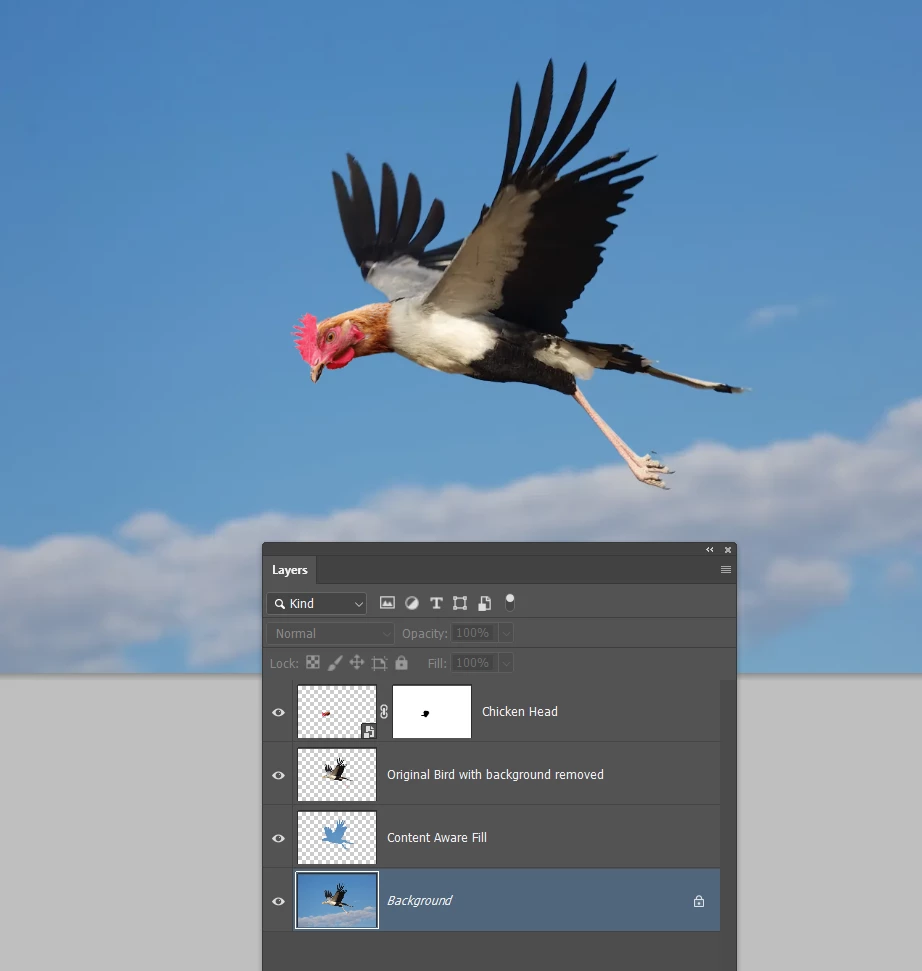This screenshot has height=971, width=922.
Task: Click the Lock all padlock icon
Action: pyautogui.click(x=401, y=663)
